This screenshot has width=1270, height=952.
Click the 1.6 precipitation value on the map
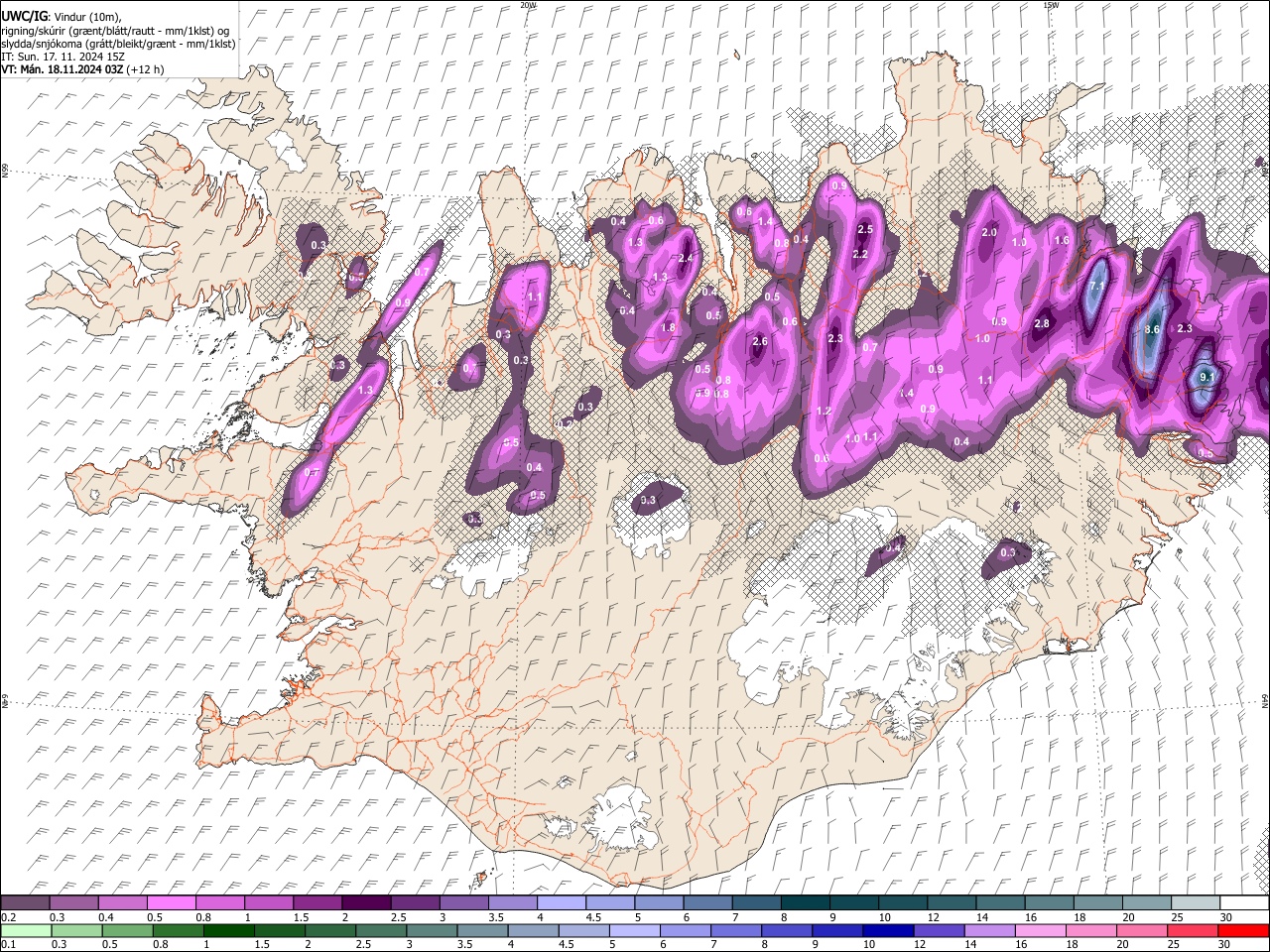tap(1062, 241)
